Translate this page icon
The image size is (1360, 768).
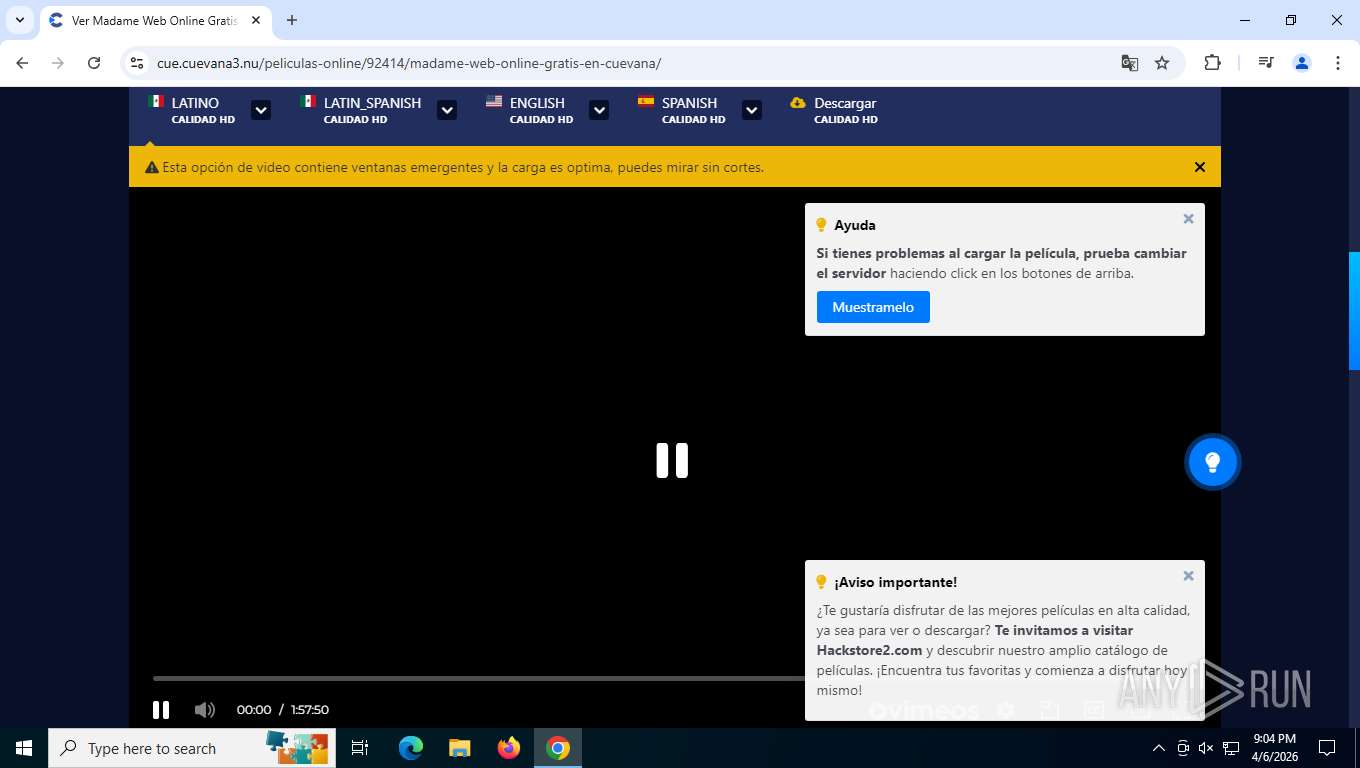(1130, 63)
